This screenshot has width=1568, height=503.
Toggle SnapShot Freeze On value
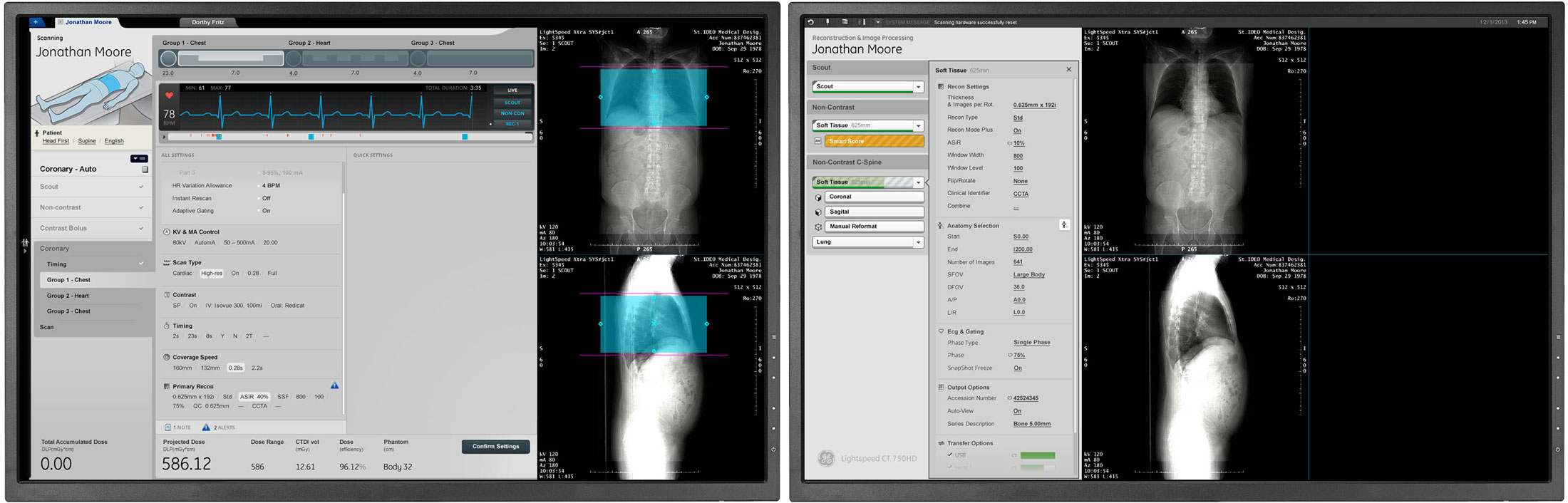pos(1017,368)
